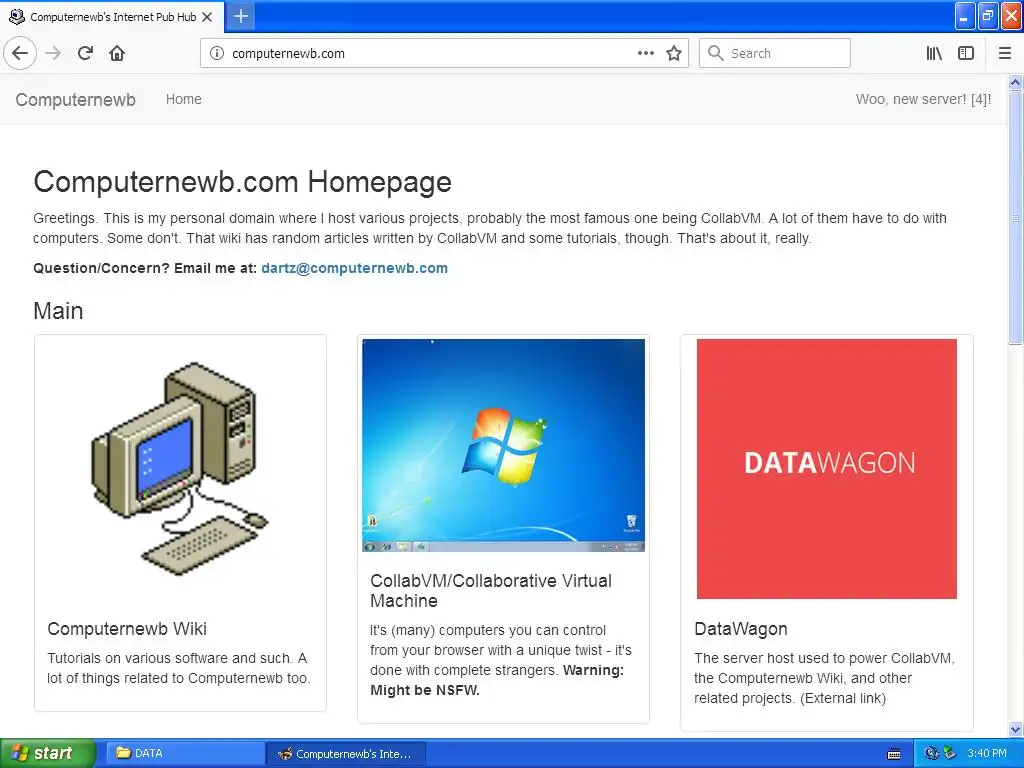Click the page scrollbar down arrow

[1015, 729]
